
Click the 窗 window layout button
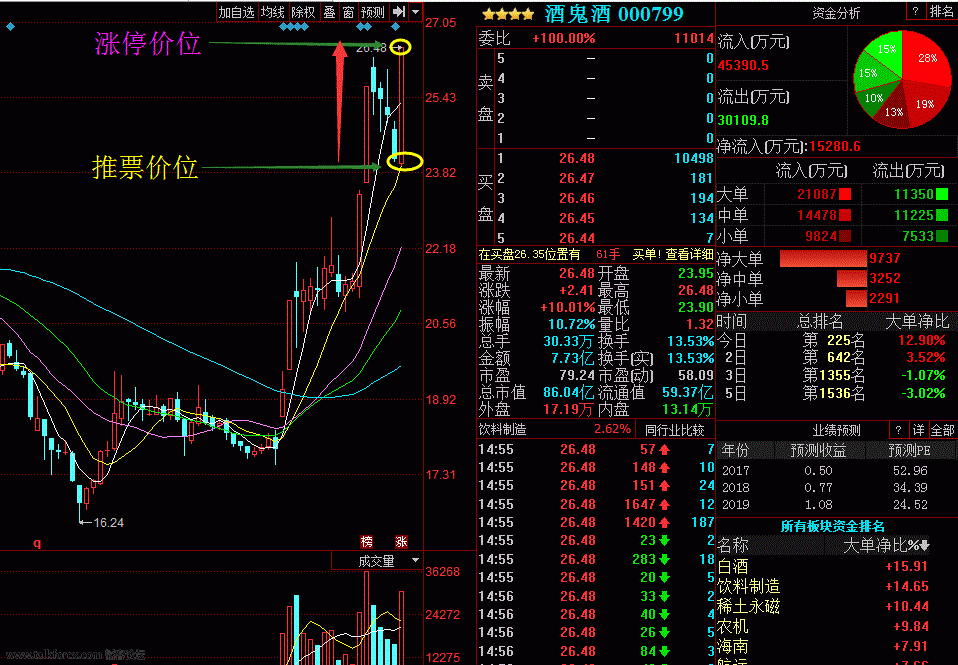pyautogui.click(x=348, y=12)
